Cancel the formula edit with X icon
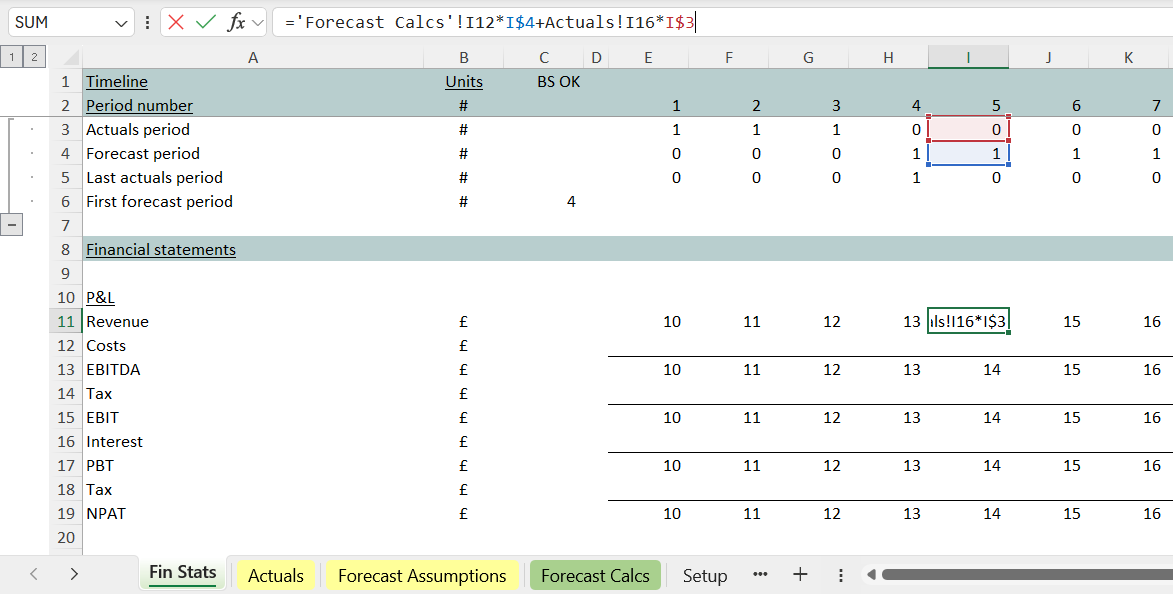 point(176,22)
